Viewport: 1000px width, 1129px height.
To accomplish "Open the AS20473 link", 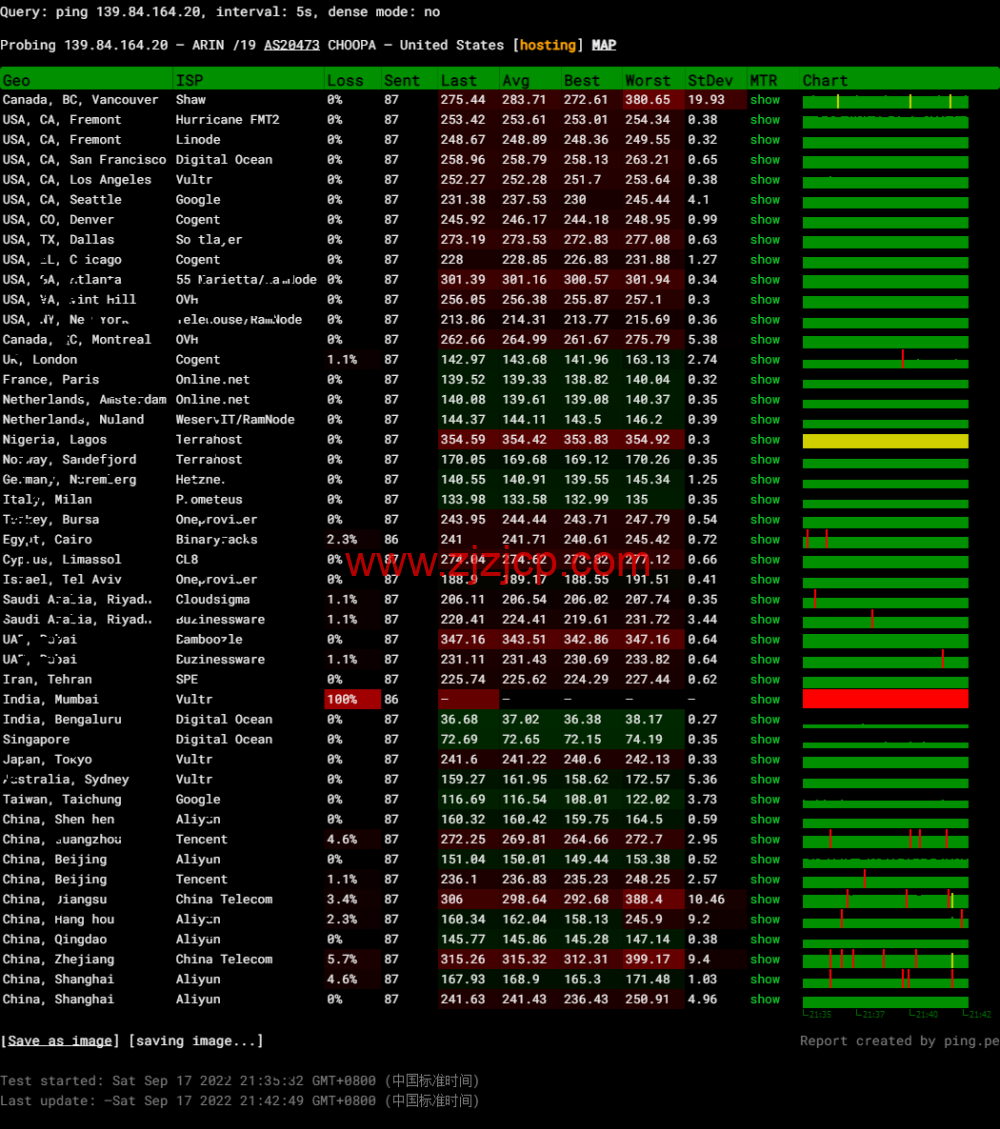I will pyautogui.click(x=292, y=45).
